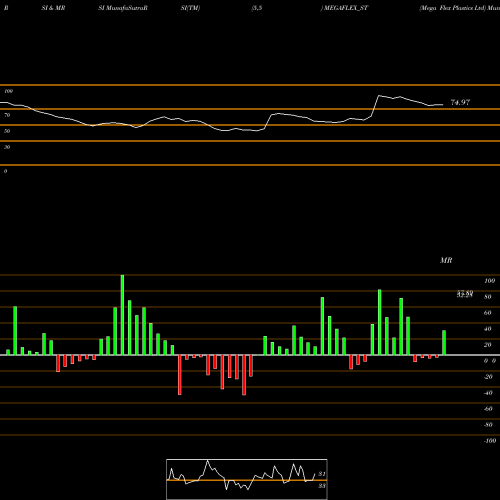Screen dimensions: 500x500
Task: Click the RSI line's sharp rise before 74.97
Action: (375, 106)
